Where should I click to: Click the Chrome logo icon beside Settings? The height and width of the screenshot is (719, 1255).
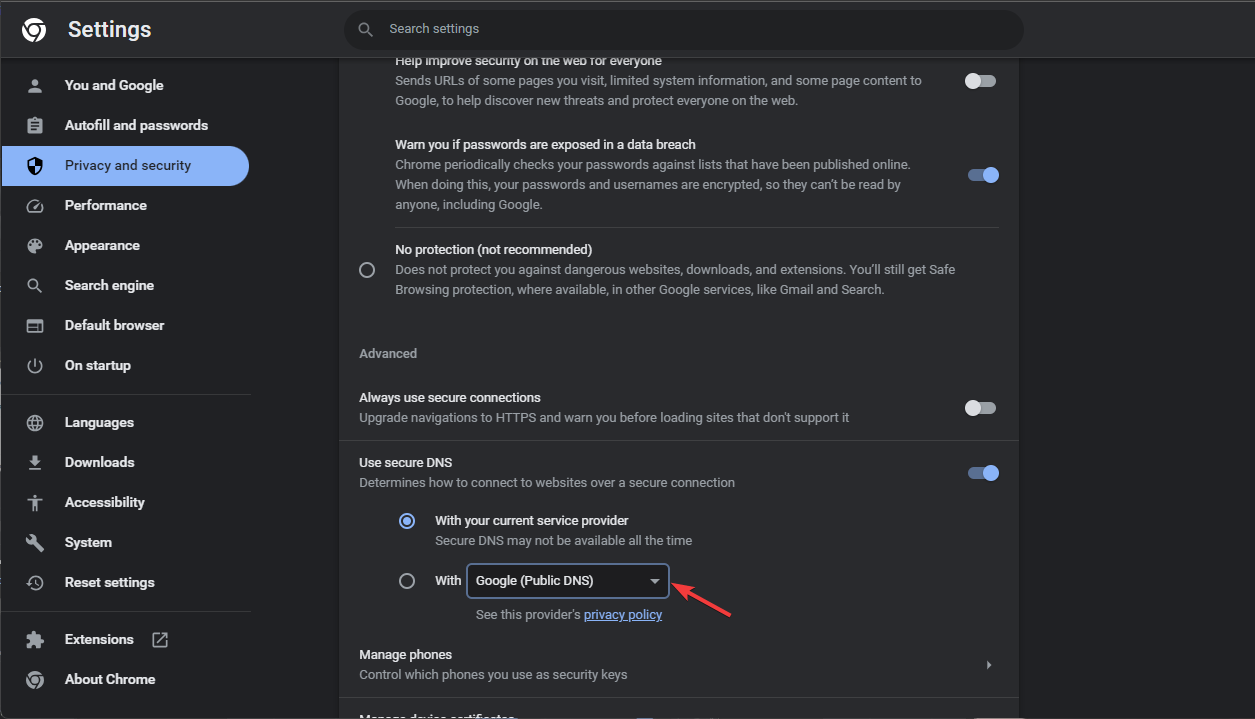pos(34,31)
